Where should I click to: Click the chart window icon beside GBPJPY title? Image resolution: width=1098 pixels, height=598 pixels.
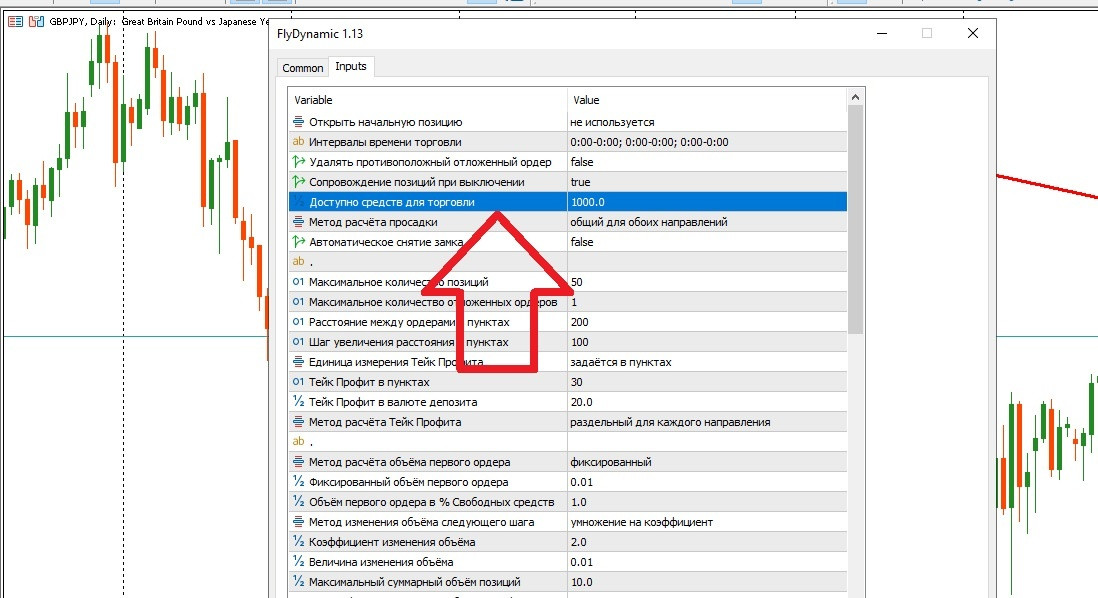pos(15,22)
